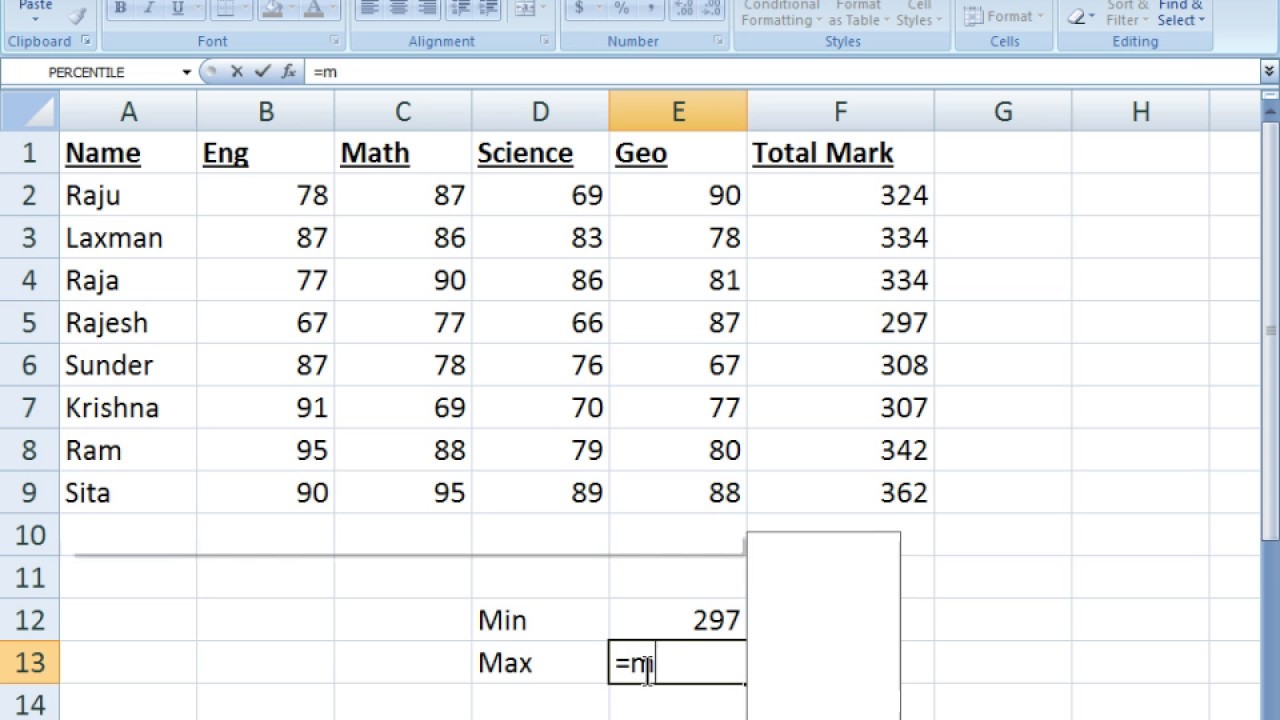The width and height of the screenshot is (1280, 720).
Task: Select the Max label cell
Action: point(540,663)
